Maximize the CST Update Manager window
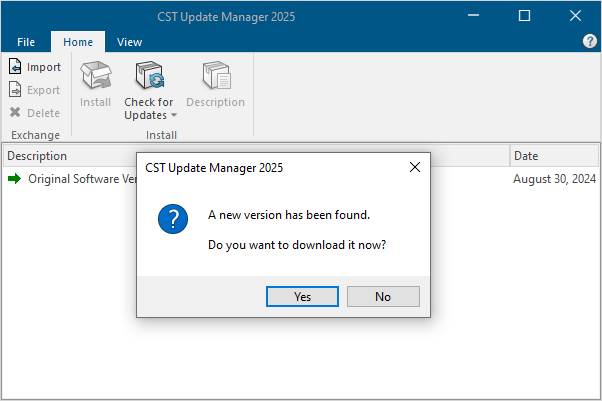Viewport: 602px width, 401px height. [524, 16]
